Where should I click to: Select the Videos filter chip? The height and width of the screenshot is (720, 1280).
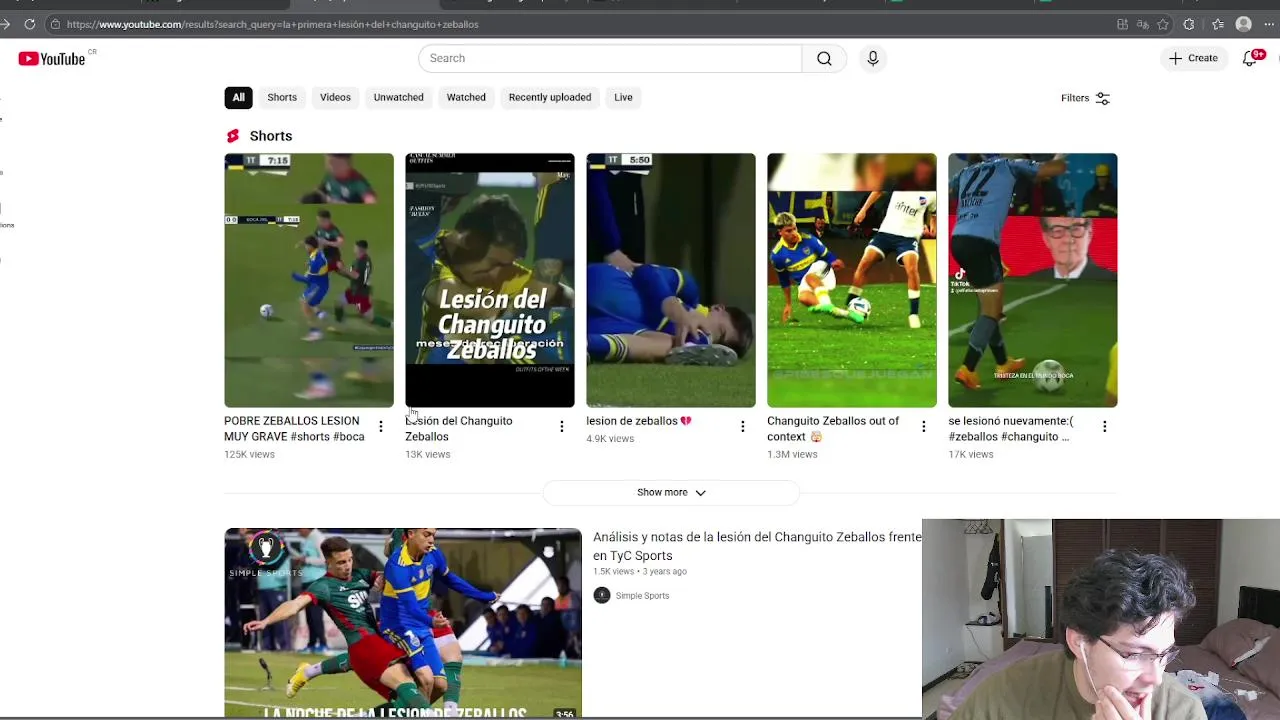(335, 97)
